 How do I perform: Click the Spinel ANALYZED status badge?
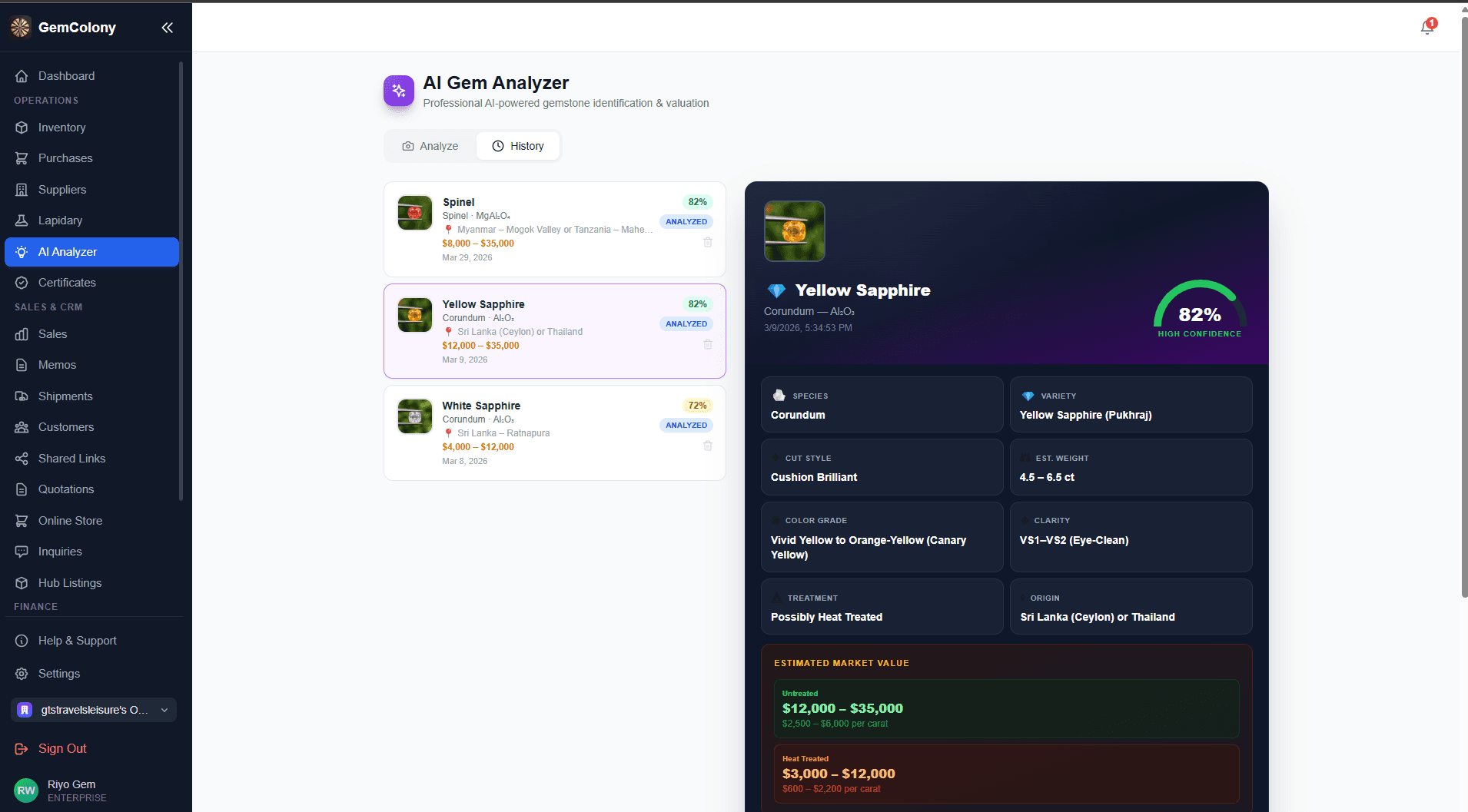(x=686, y=222)
